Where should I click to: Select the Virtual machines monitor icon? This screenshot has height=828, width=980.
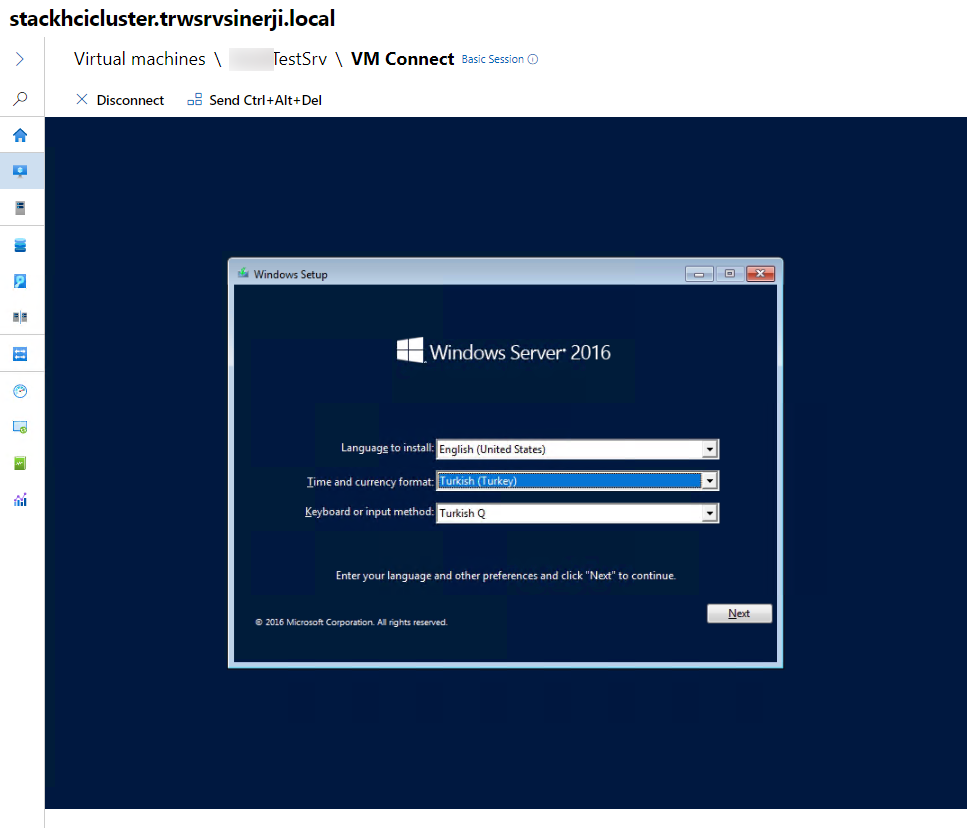coord(20,171)
